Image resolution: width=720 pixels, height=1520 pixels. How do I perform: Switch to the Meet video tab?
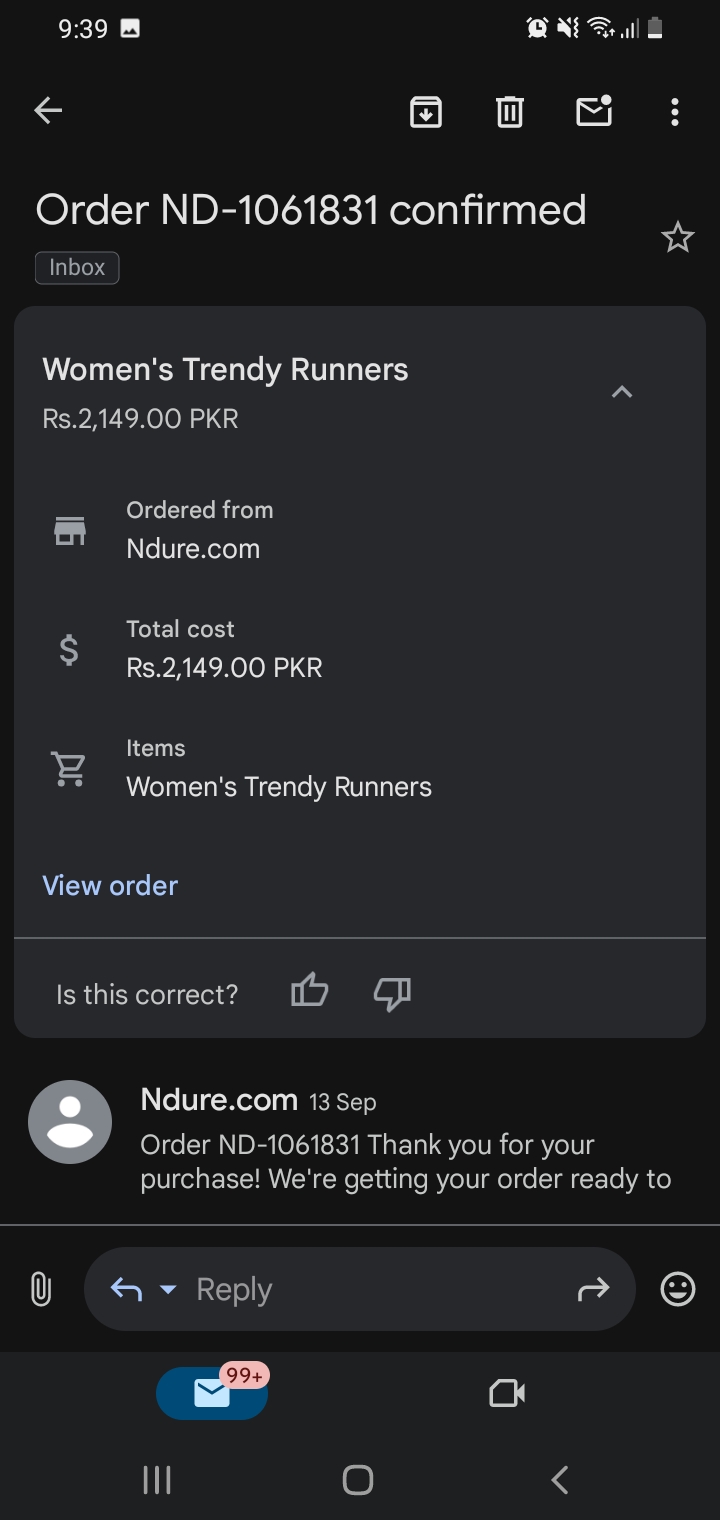[507, 1393]
